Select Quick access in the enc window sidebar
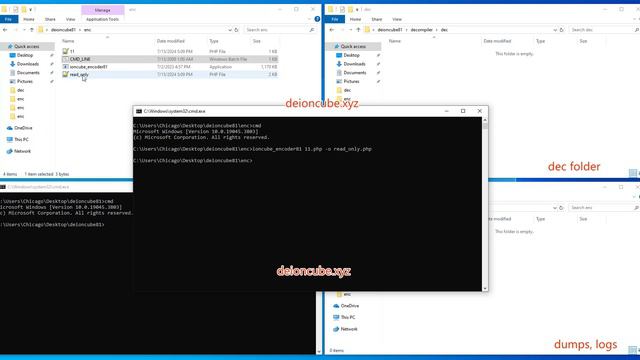Viewport: 640px width, 360px height. click(x=27, y=47)
